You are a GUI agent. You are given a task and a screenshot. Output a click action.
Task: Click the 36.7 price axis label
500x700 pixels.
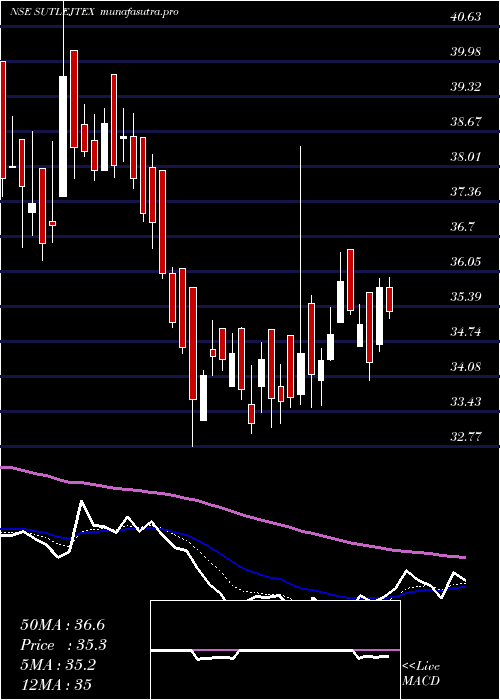pyautogui.click(x=462, y=227)
